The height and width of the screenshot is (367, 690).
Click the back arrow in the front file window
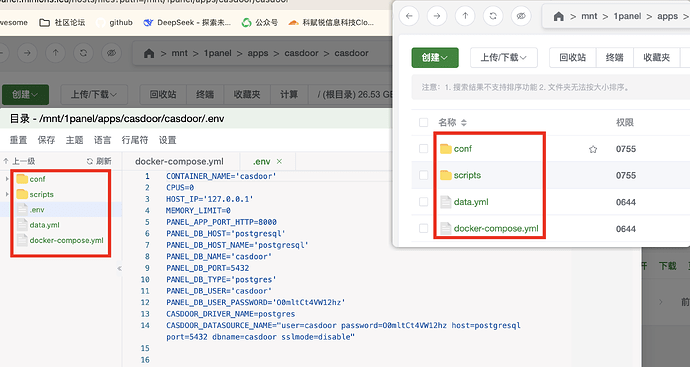pos(409,16)
